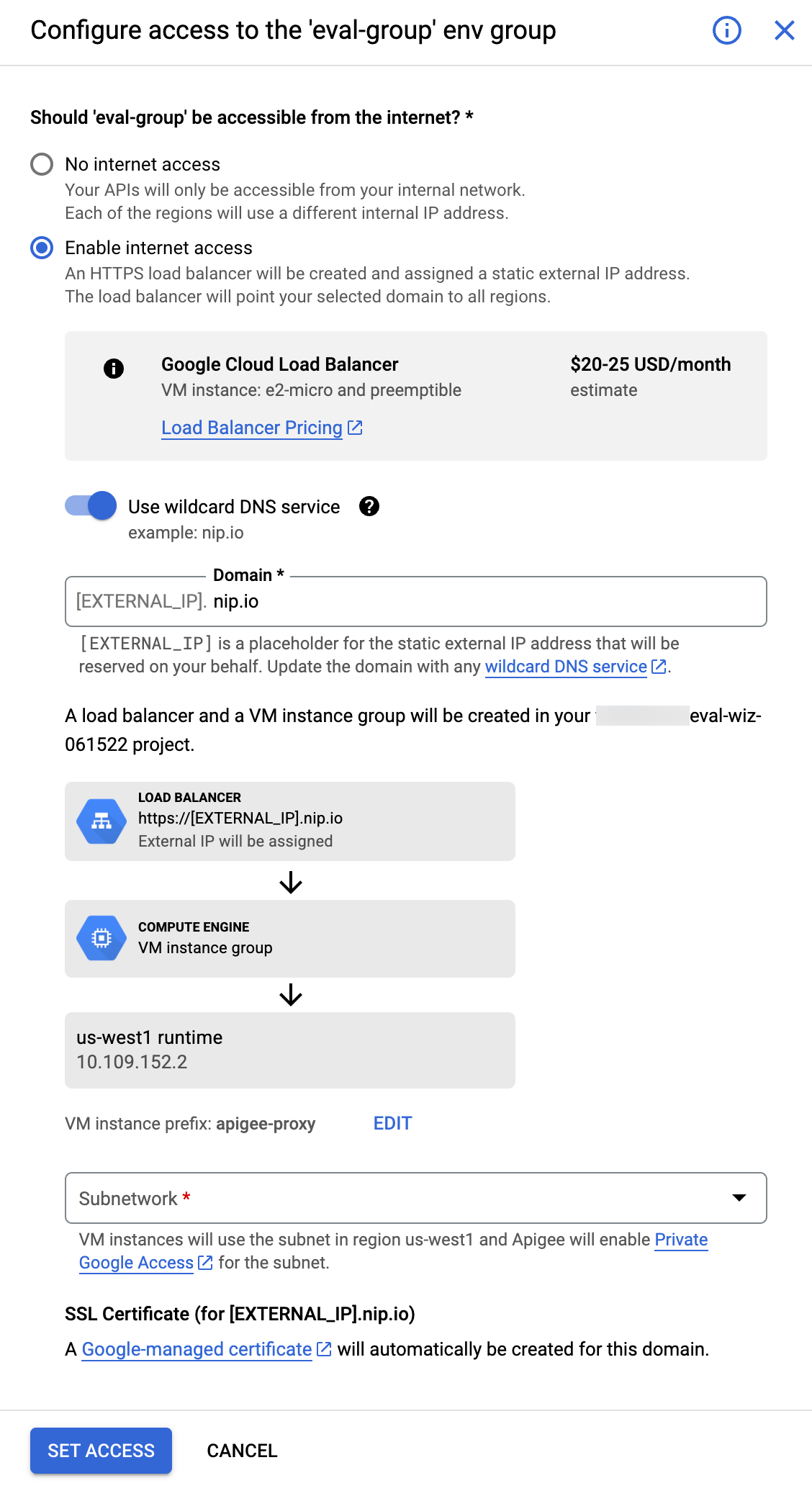Open the Load Balancer Pricing link

pos(251,427)
